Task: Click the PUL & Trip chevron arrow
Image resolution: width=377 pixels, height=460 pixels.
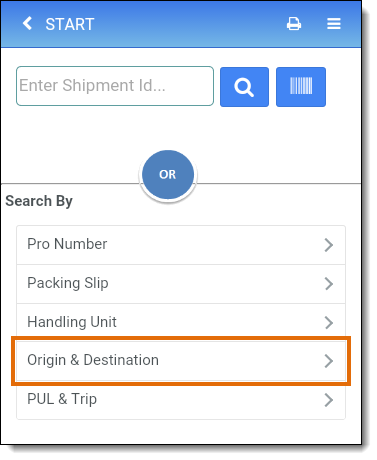Action: click(329, 400)
